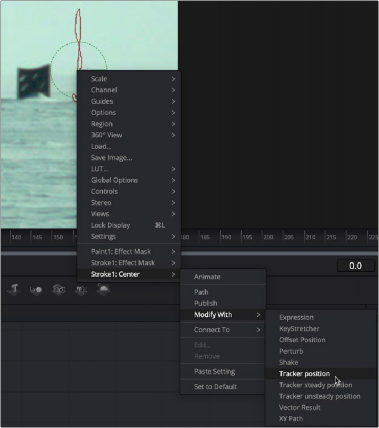The image size is (379, 428).
Task: Add a Text 3D node from toolbar
Action: click(14, 289)
